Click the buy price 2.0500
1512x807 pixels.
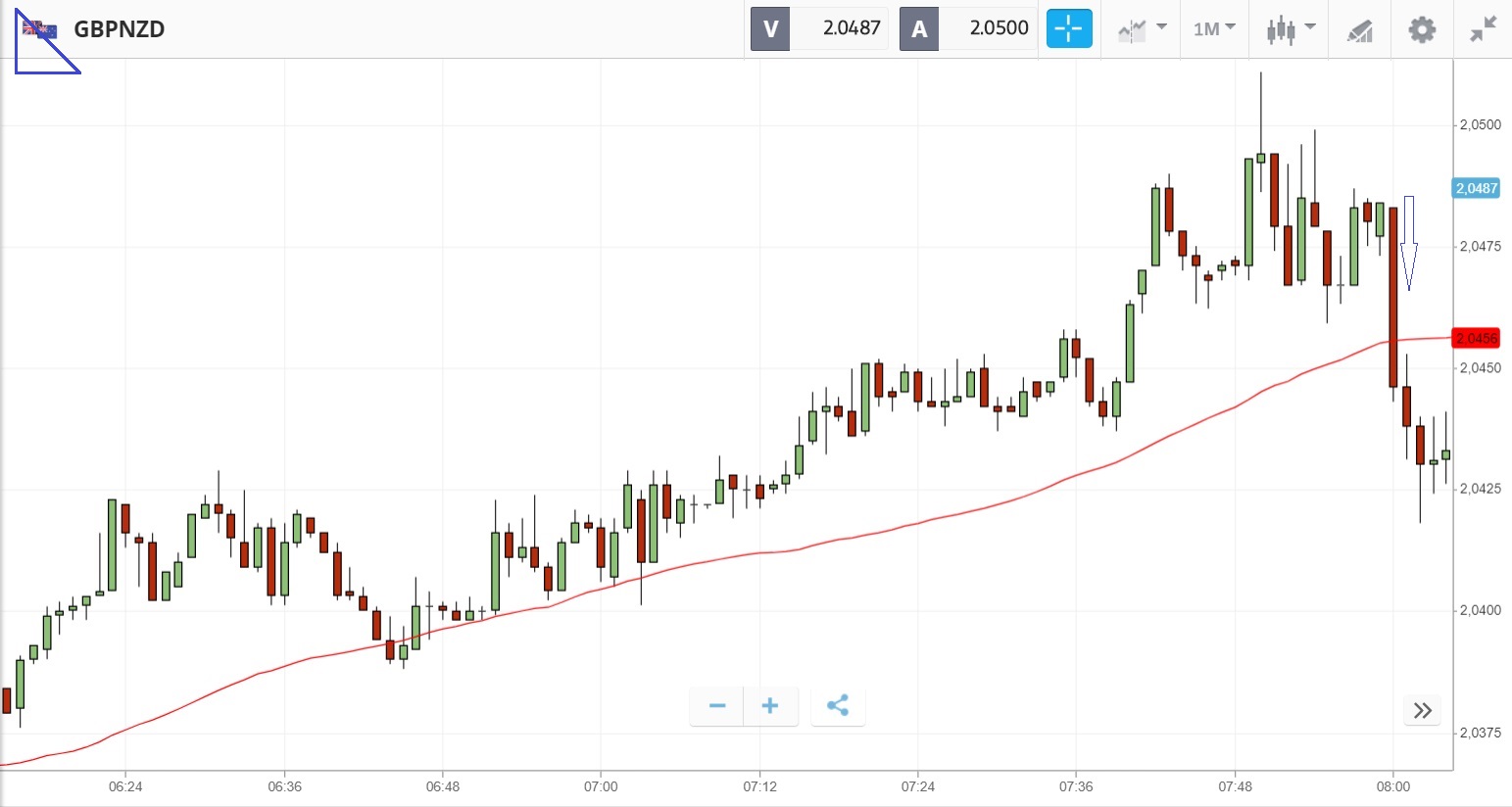pos(999,28)
